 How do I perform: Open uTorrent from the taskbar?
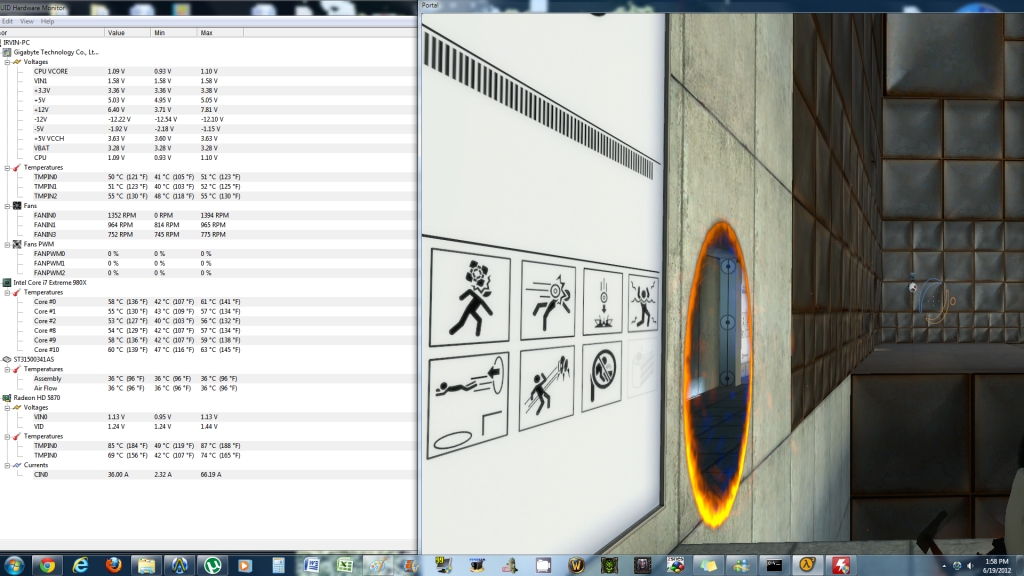[x=212, y=566]
